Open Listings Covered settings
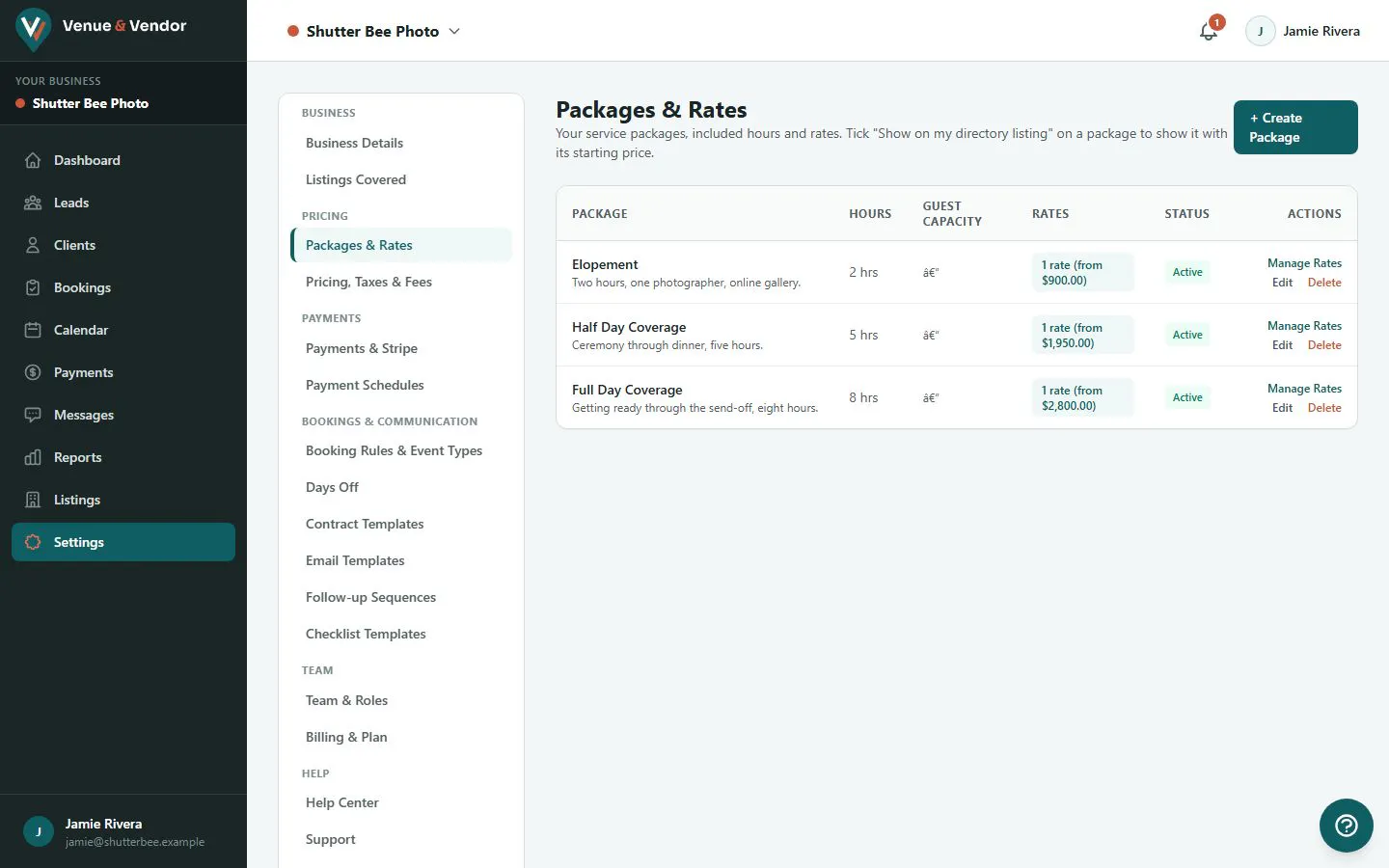The width and height of the screenshot is (1389, 868). [x=401, y=179]
